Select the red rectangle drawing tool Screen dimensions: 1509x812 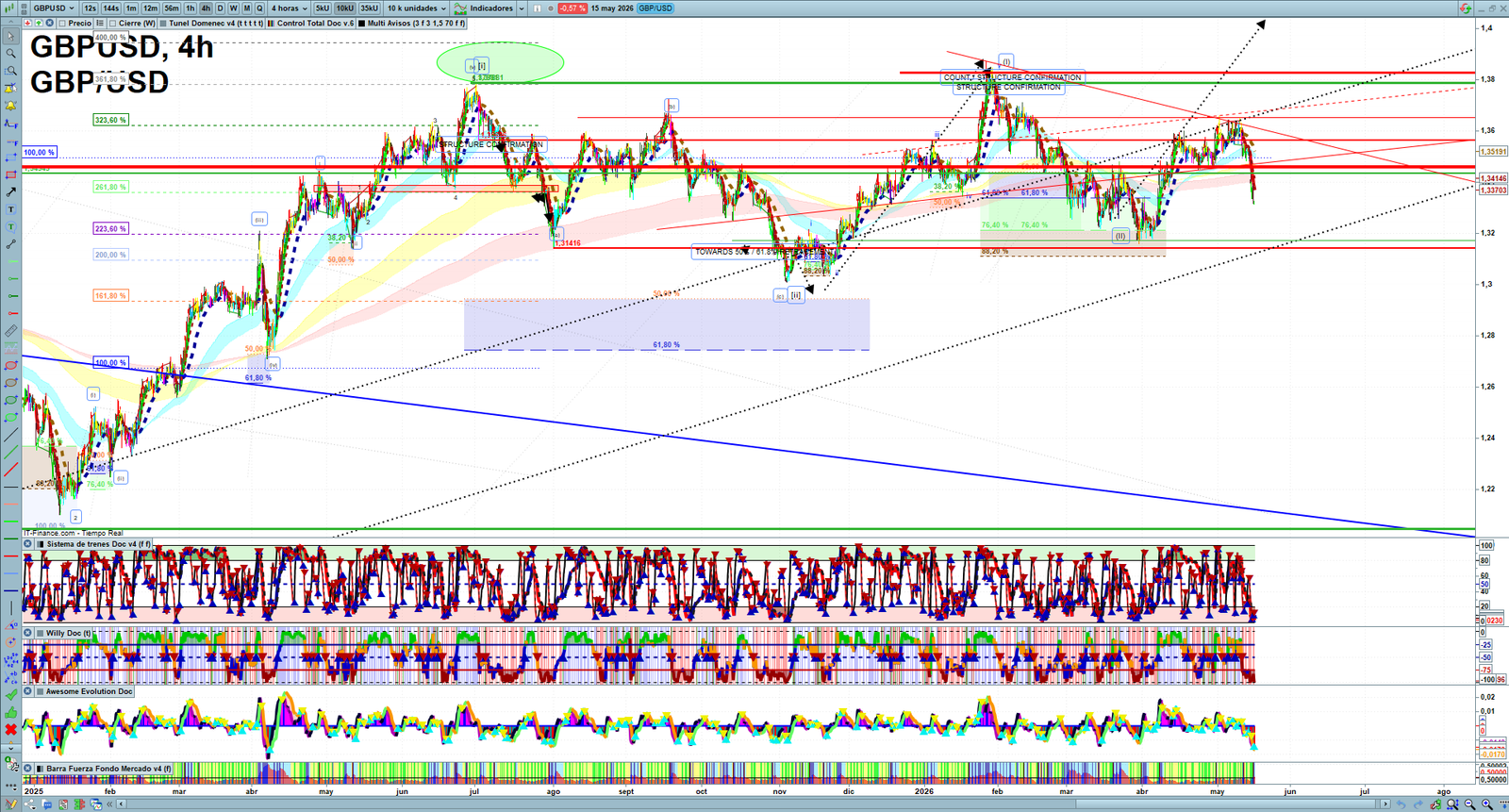click(11, 175)
